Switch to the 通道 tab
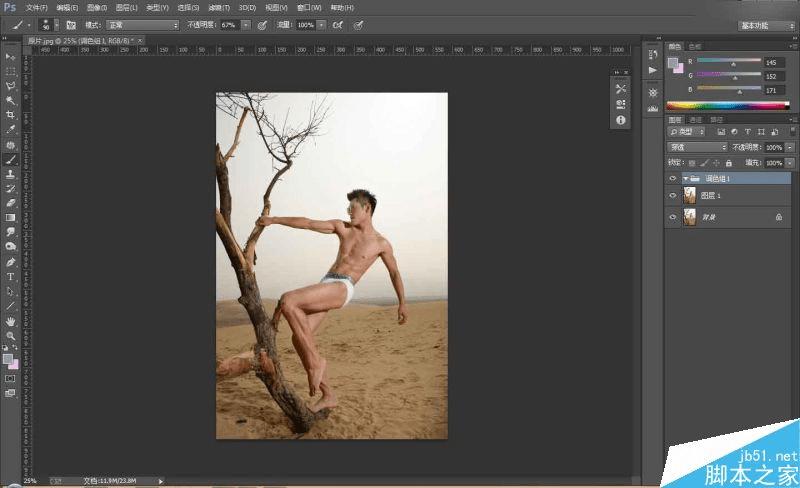This screenshot has width=800, height=488. [x=695, y=120]
